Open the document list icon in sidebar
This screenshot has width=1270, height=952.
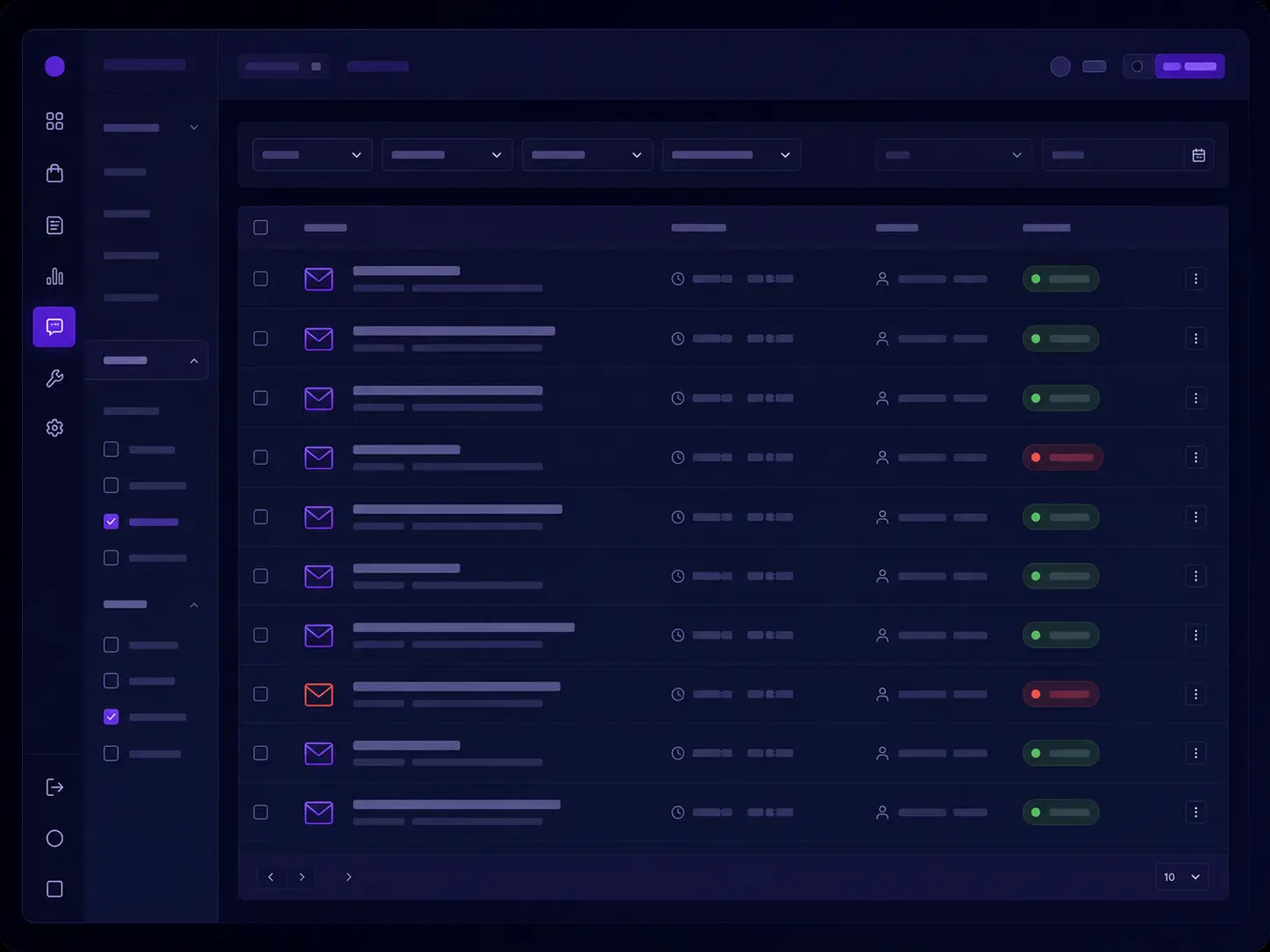point(54,225)
